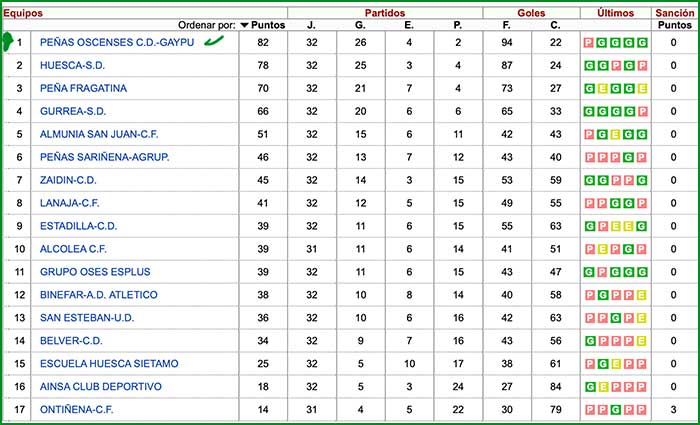Click first green G result box for Huesca-S.D.
The height and width of the screenshot is (425, 700).
tap(588, 66)
